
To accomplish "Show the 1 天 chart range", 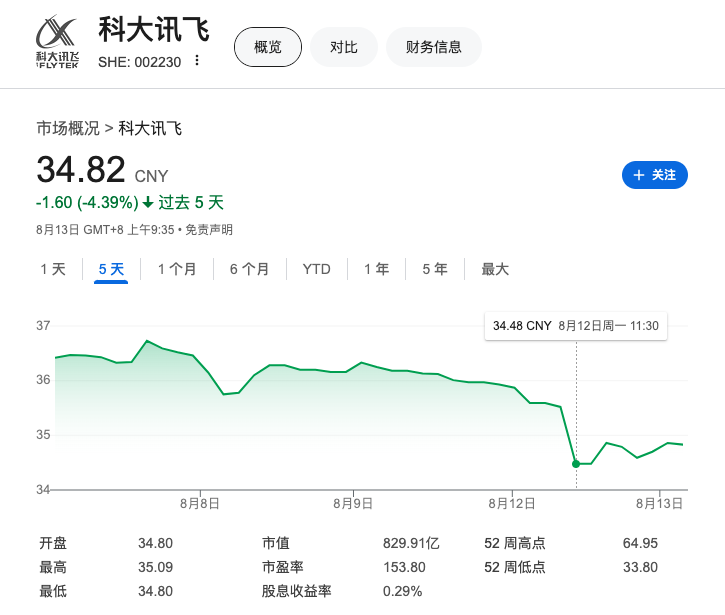I will tap(53, 269).
